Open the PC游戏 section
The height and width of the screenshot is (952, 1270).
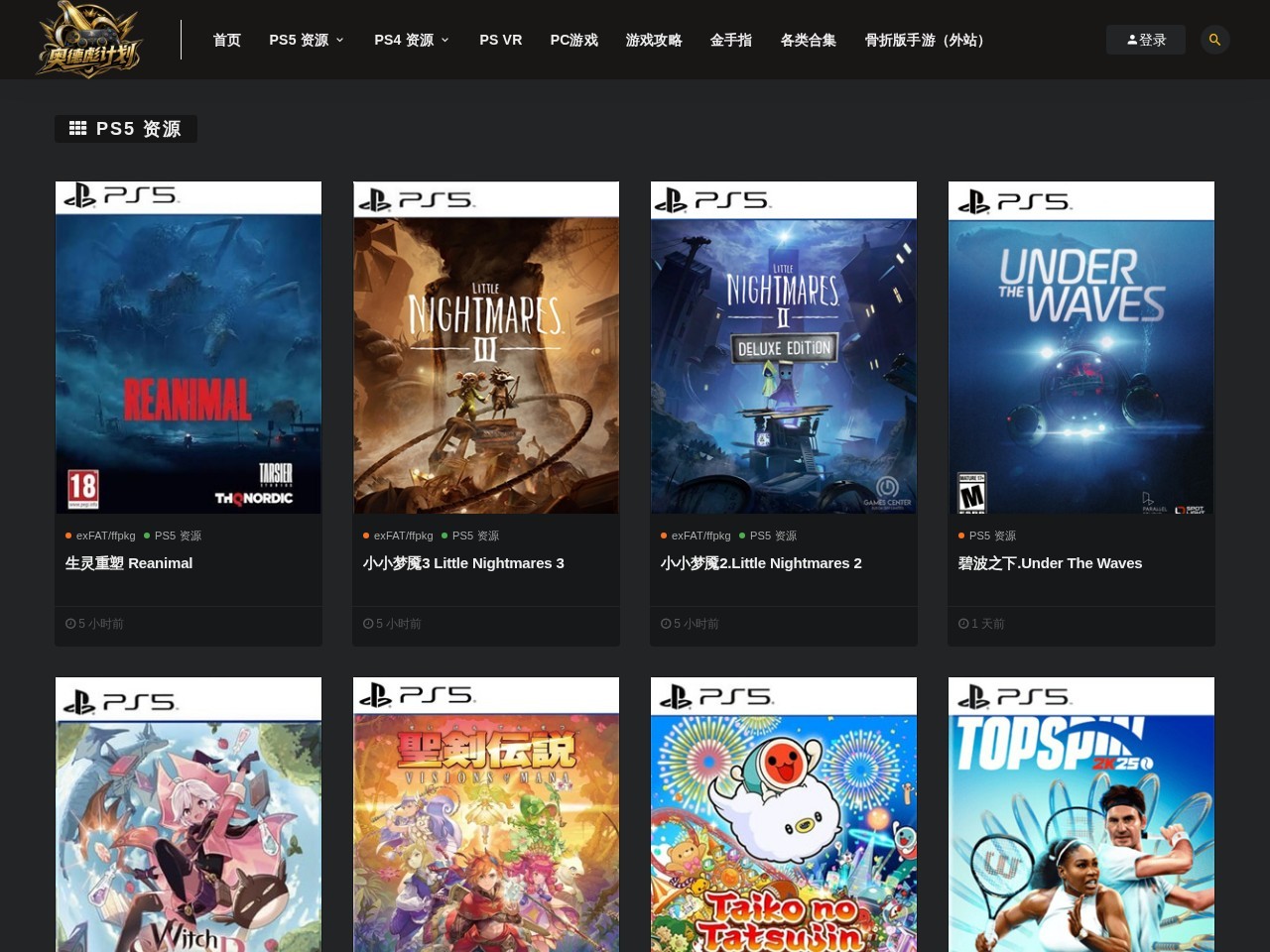click(x=573, y=40)
